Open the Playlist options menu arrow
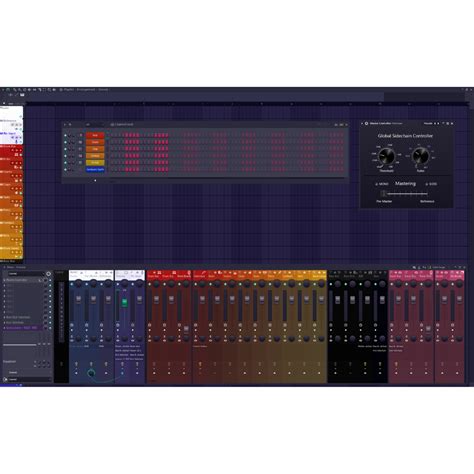 pos(3,90)
